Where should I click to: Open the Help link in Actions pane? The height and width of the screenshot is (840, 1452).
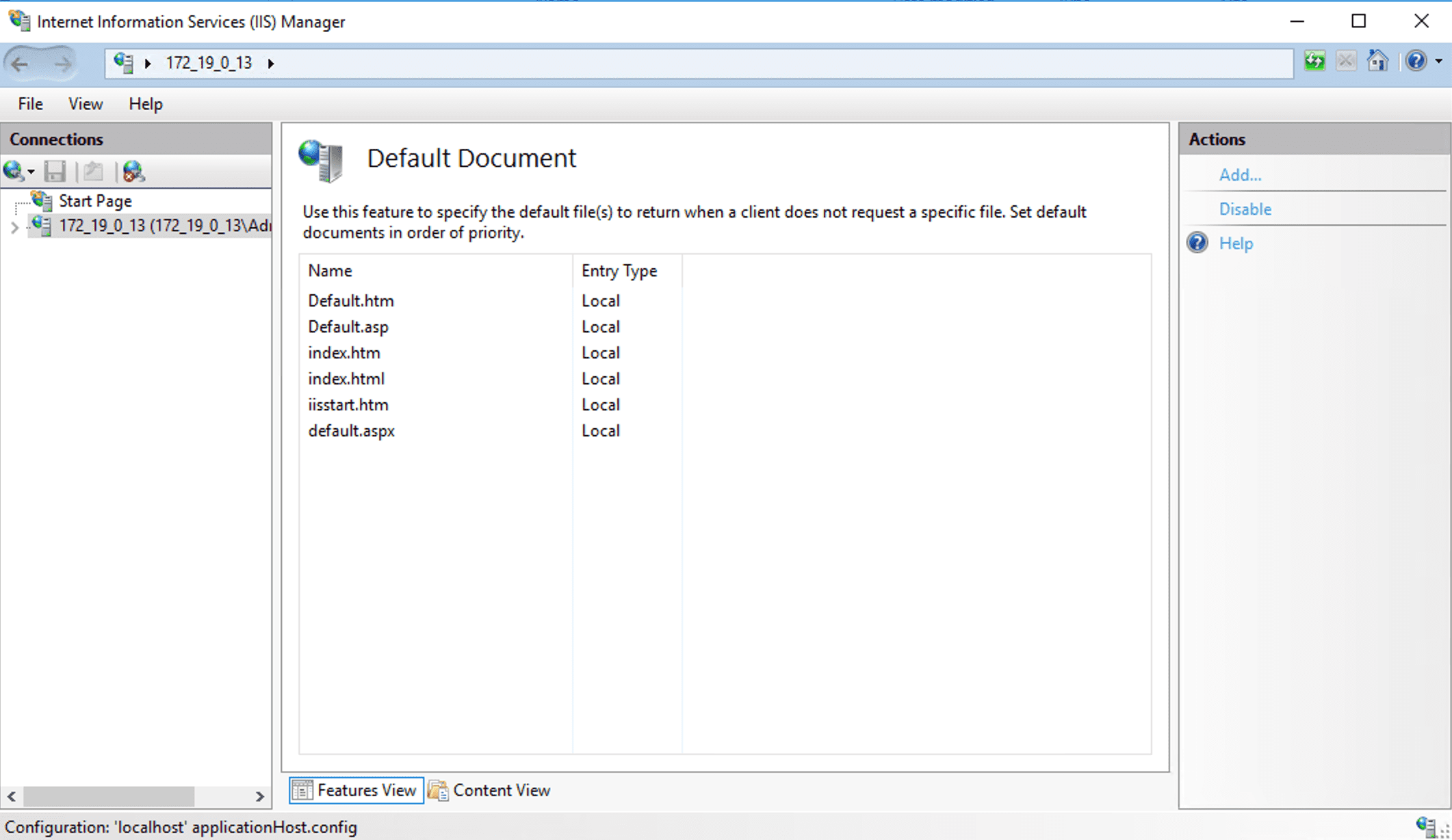point(1236,244)
